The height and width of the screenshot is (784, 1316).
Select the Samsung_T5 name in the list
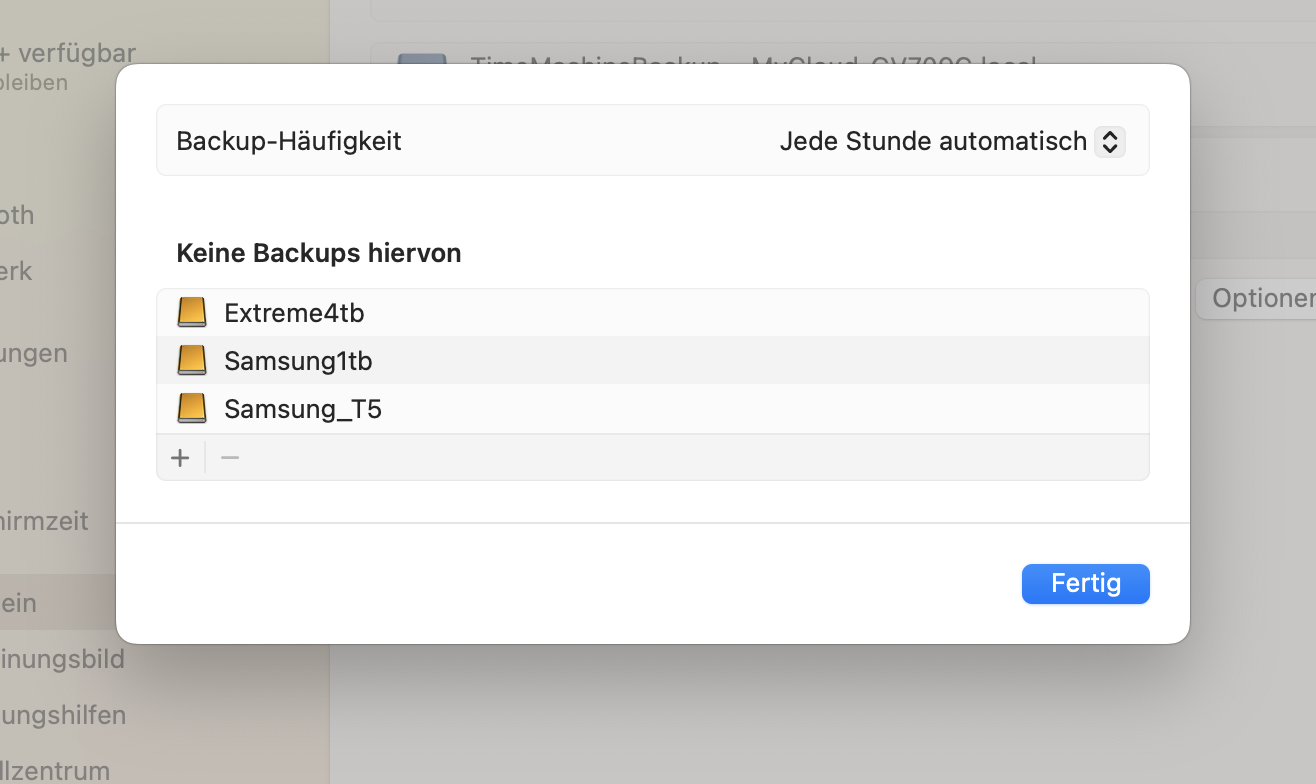(303, 409)
